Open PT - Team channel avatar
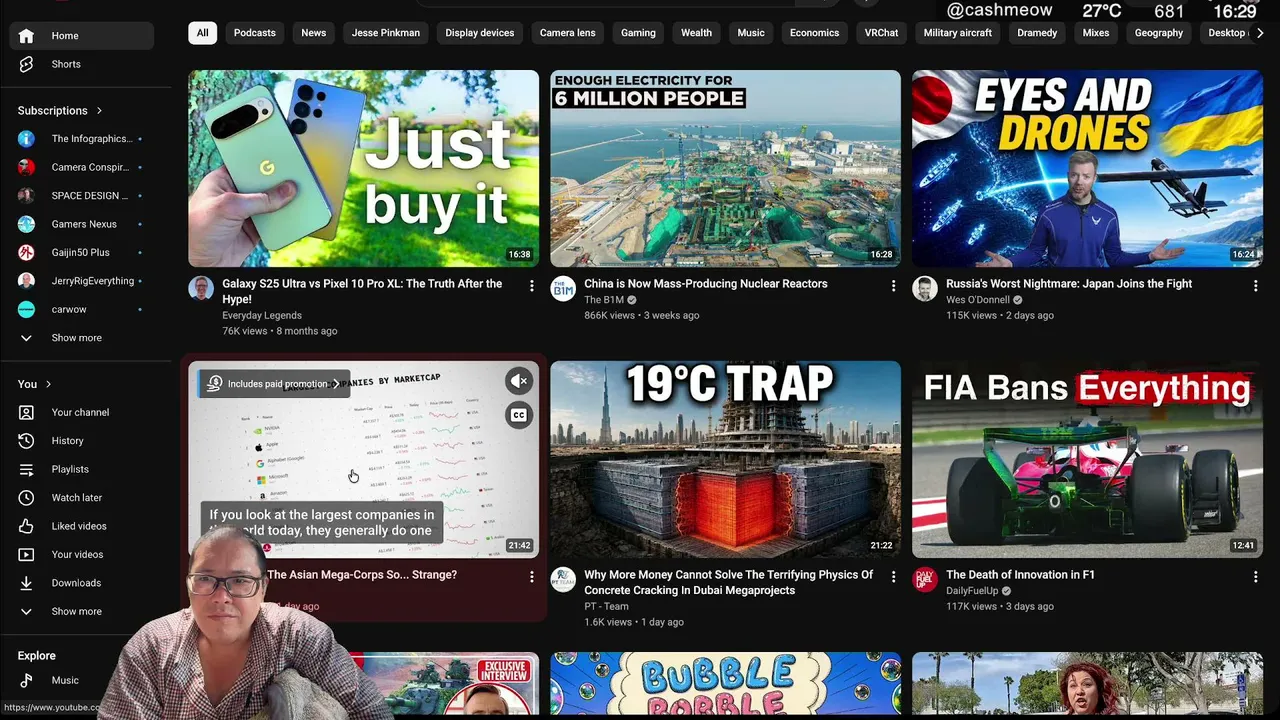 pyautogui.click(x=563, y=579)
